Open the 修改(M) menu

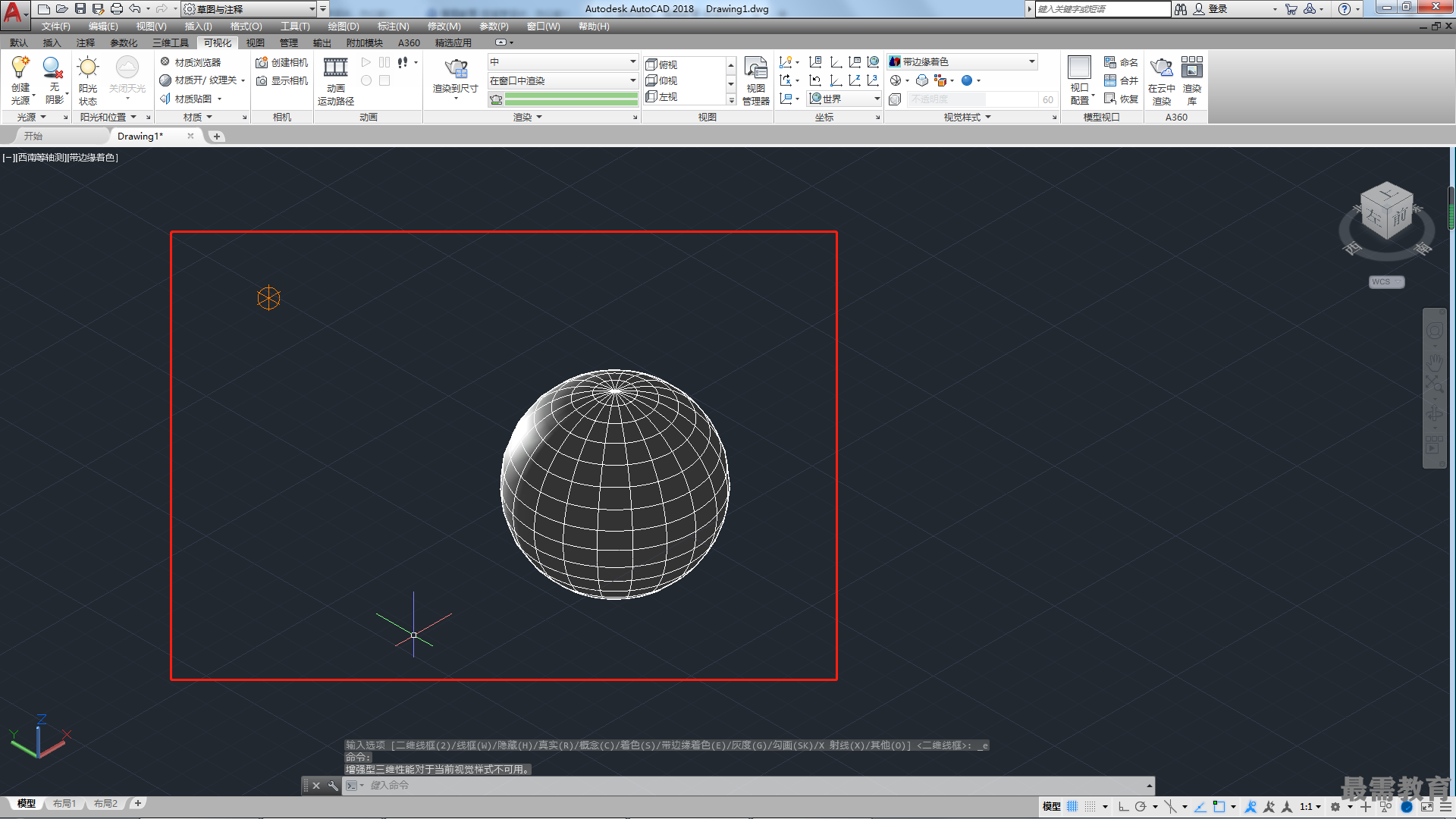pos(444,26)
